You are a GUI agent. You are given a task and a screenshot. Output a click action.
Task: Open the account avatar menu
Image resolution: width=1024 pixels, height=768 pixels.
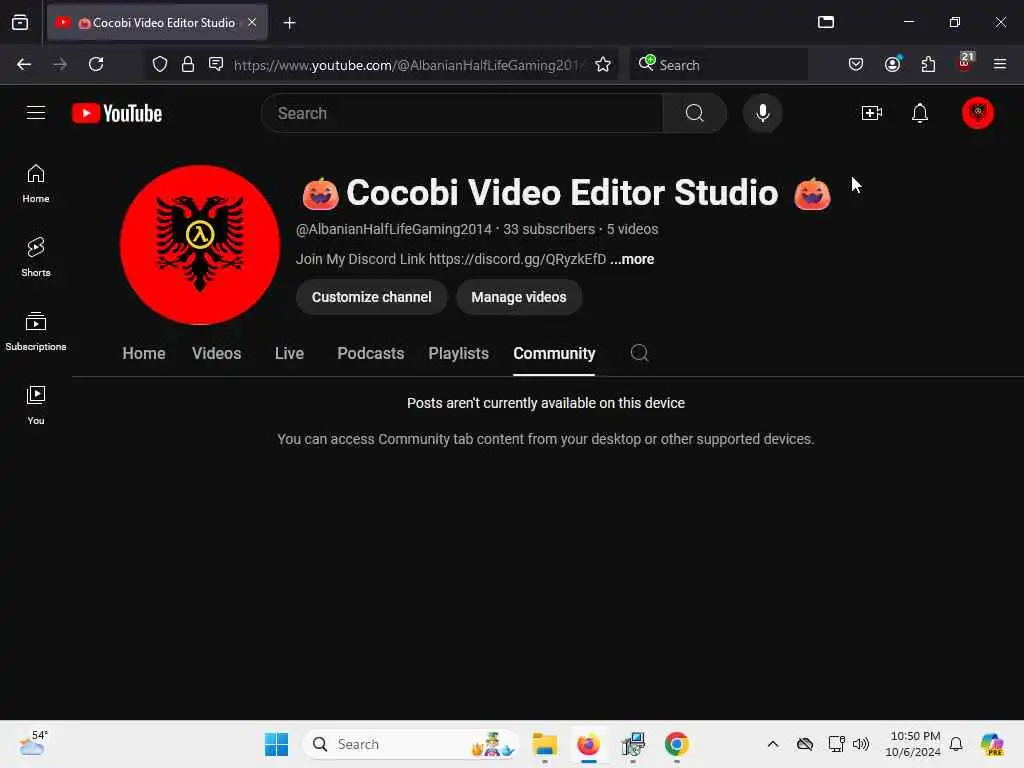978,113
